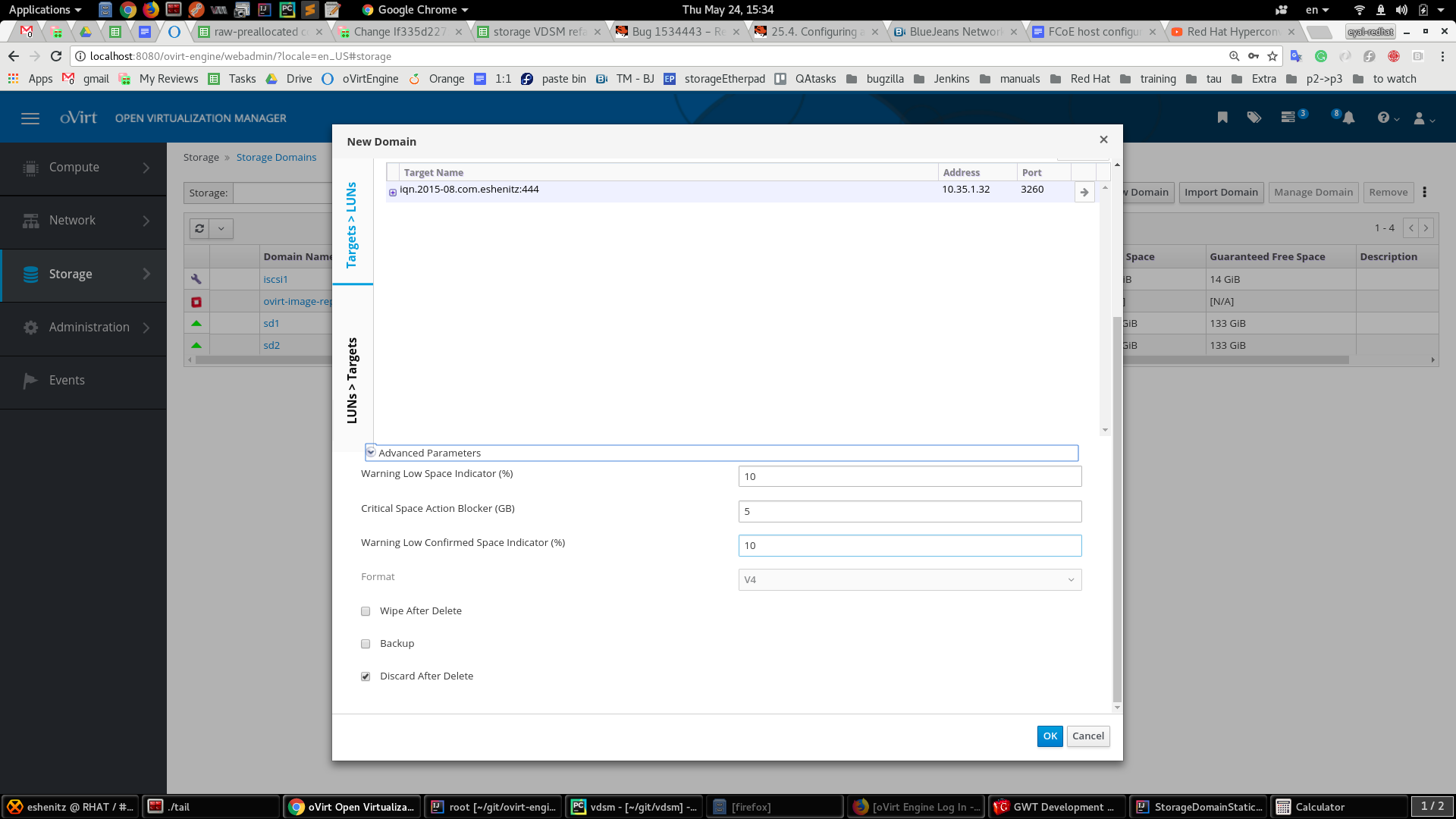Open the notifications bell icon

tap(1348, 118)
